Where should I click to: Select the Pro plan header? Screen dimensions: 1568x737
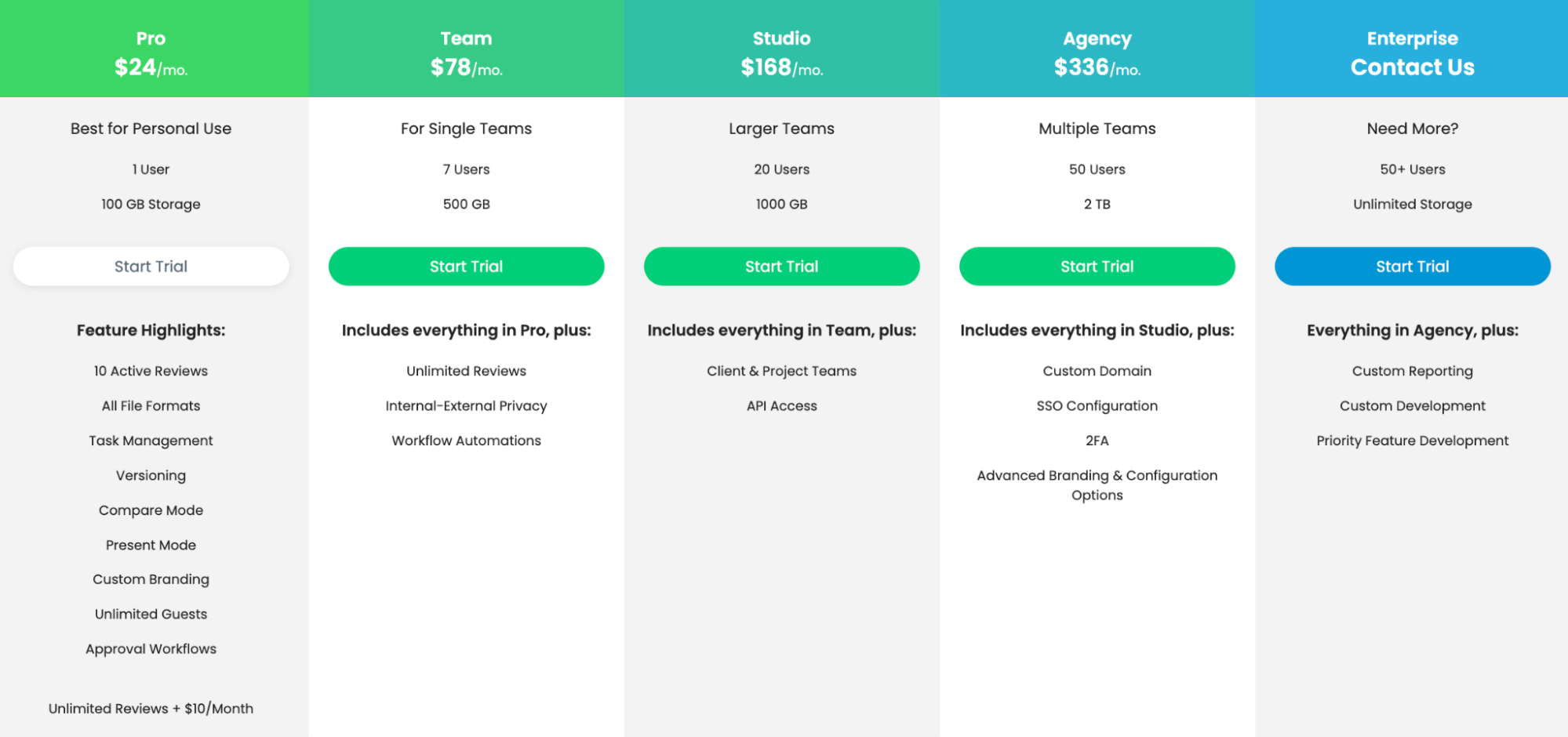point(151,38)
